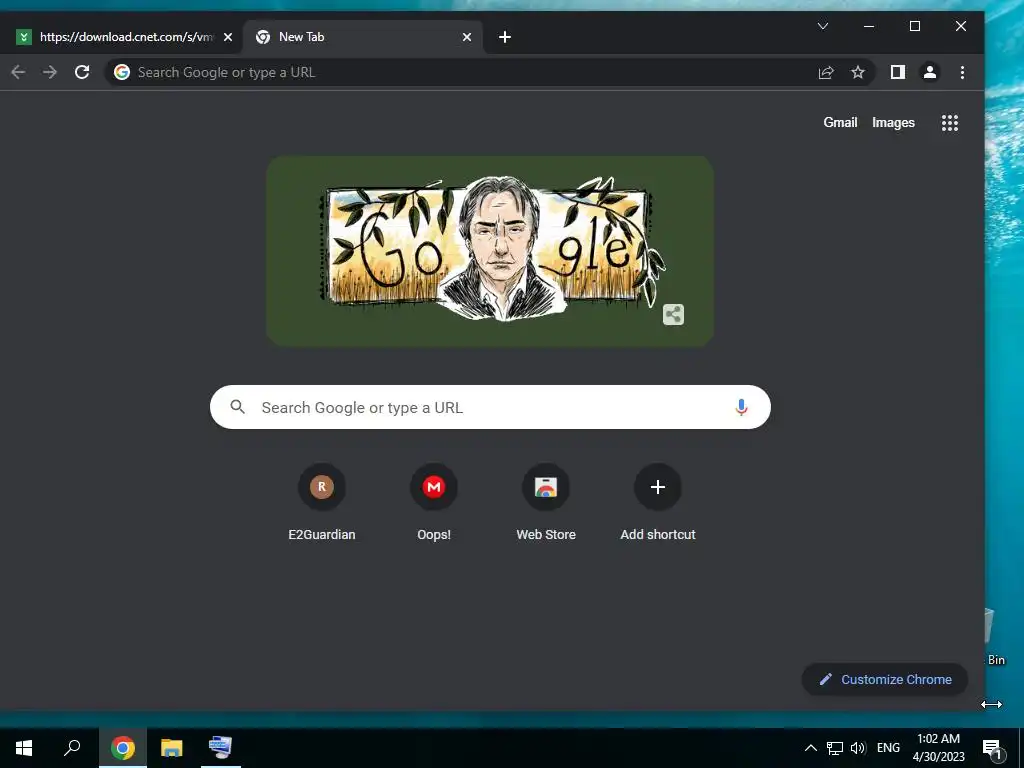Close the New Tab tab
Viewport: 1024px width, 768px height.
[x=467, y=37]
